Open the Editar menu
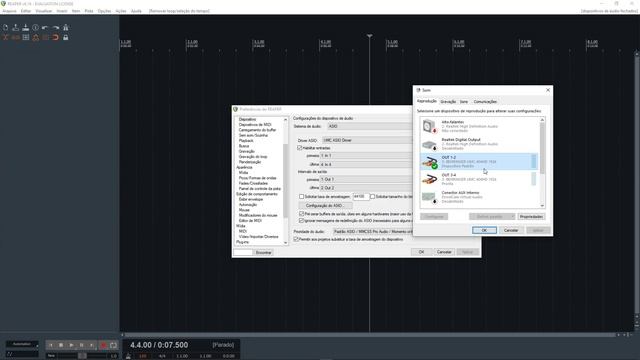The image size is (640, 360). 26,11
